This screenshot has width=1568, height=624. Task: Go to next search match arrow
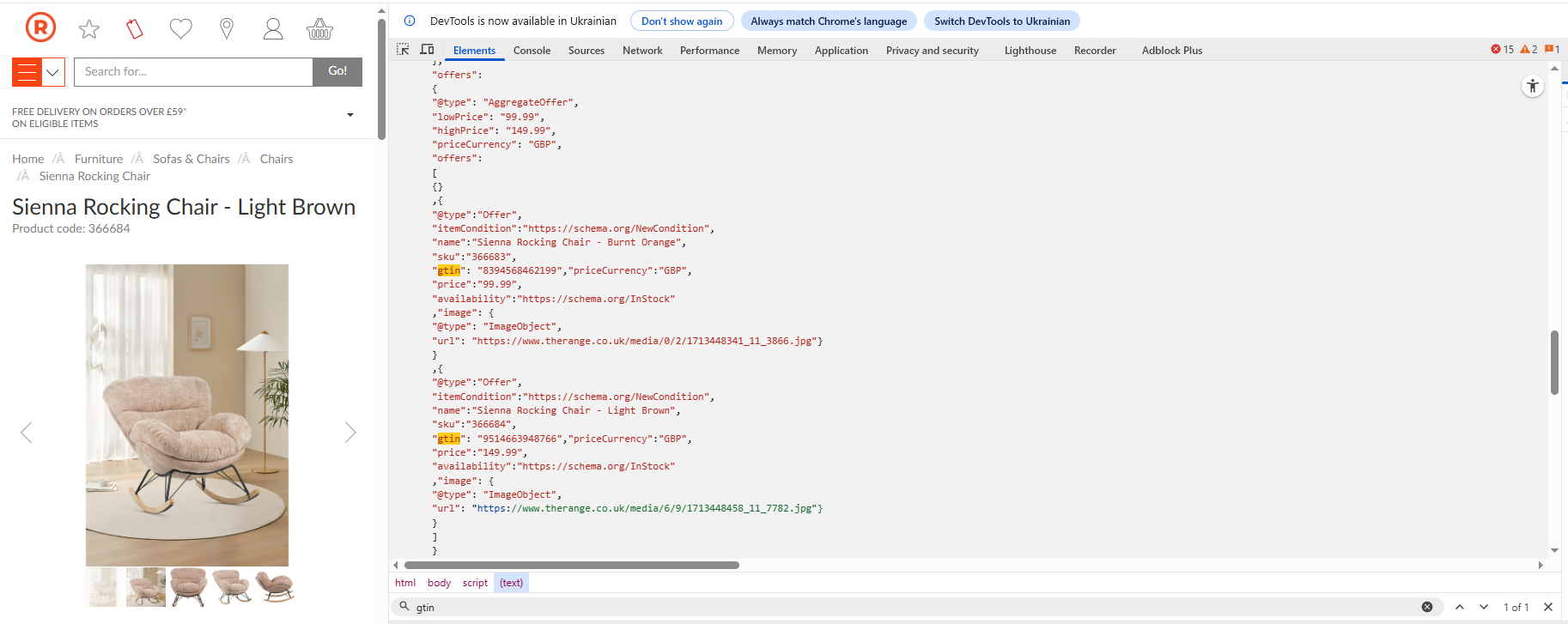tap(1484, 607)
